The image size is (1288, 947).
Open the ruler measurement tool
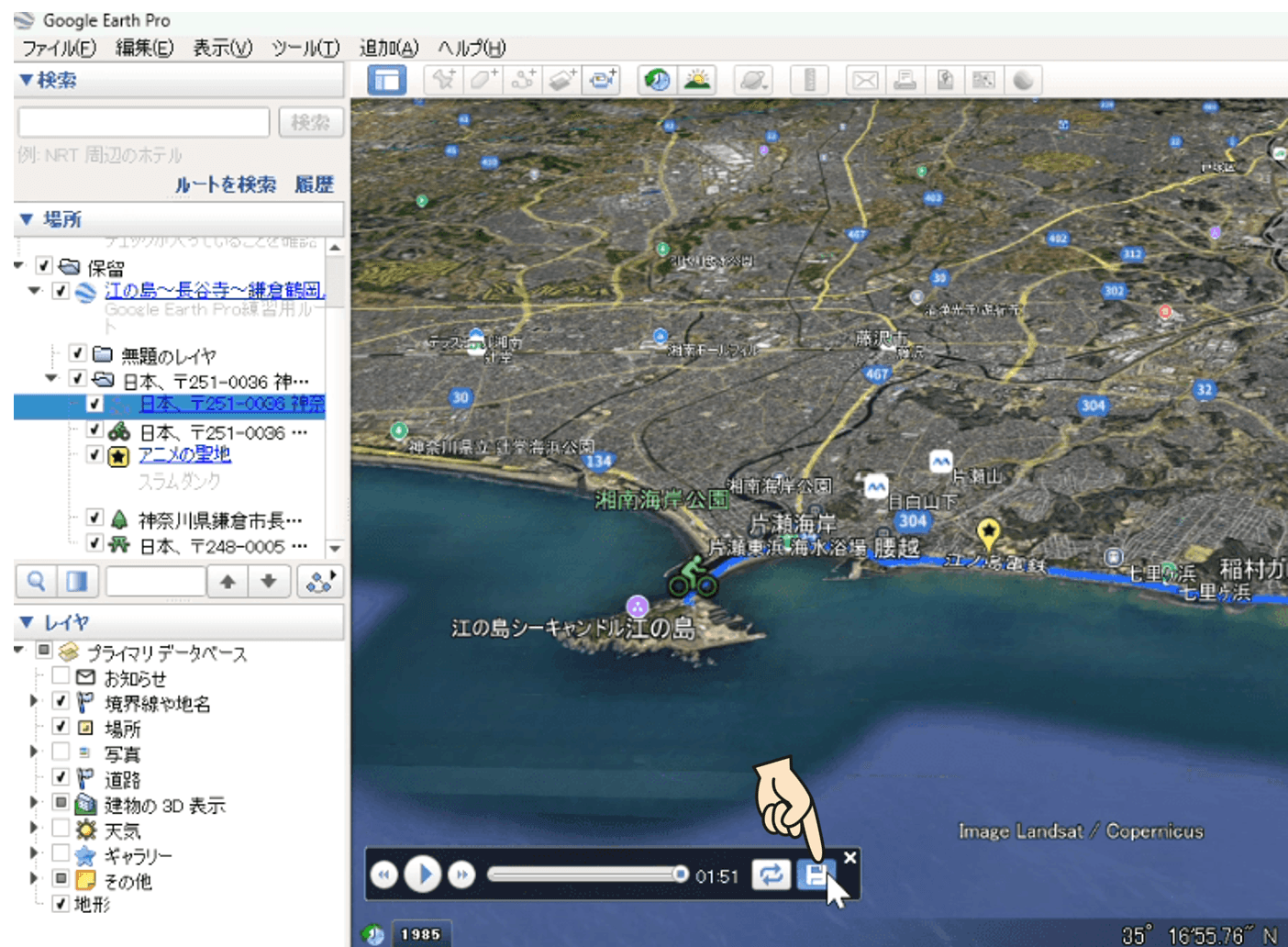tap(809, 81)
